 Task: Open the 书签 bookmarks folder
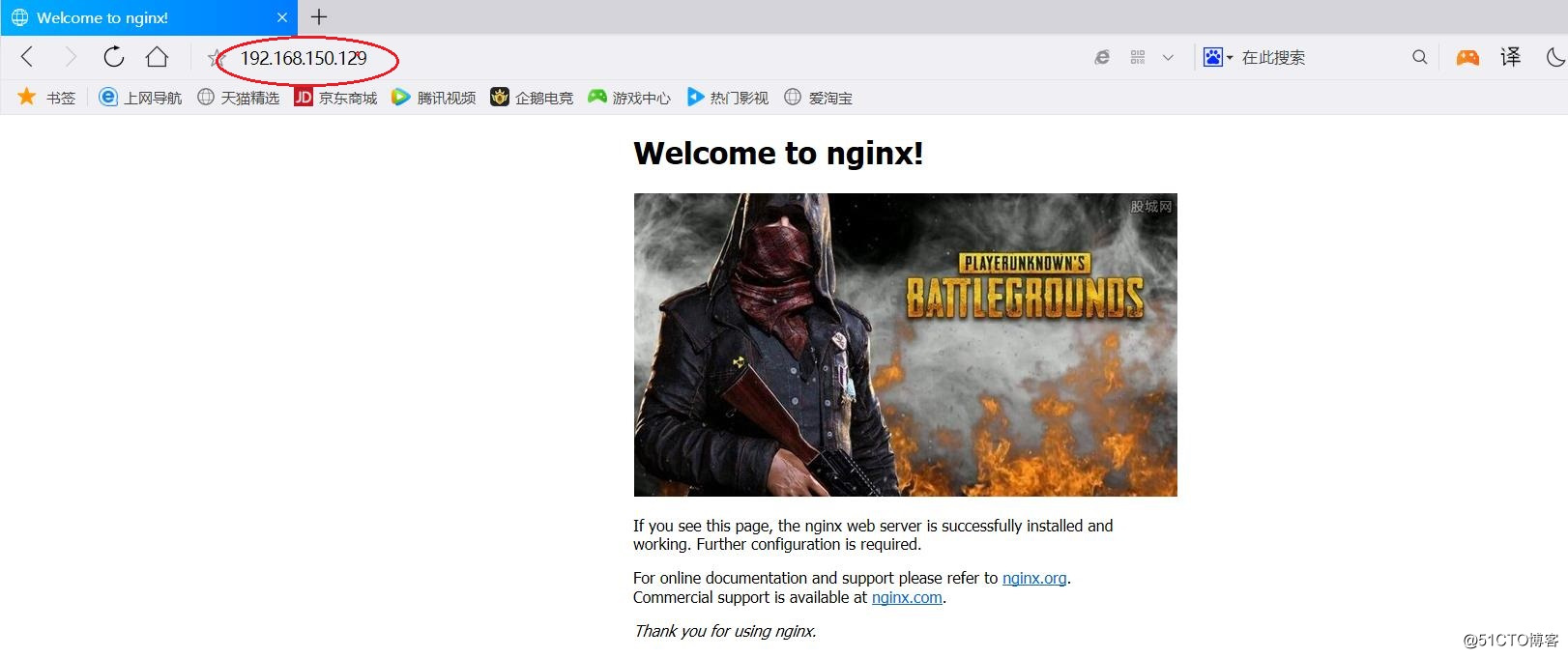click(x=46, y=98)
